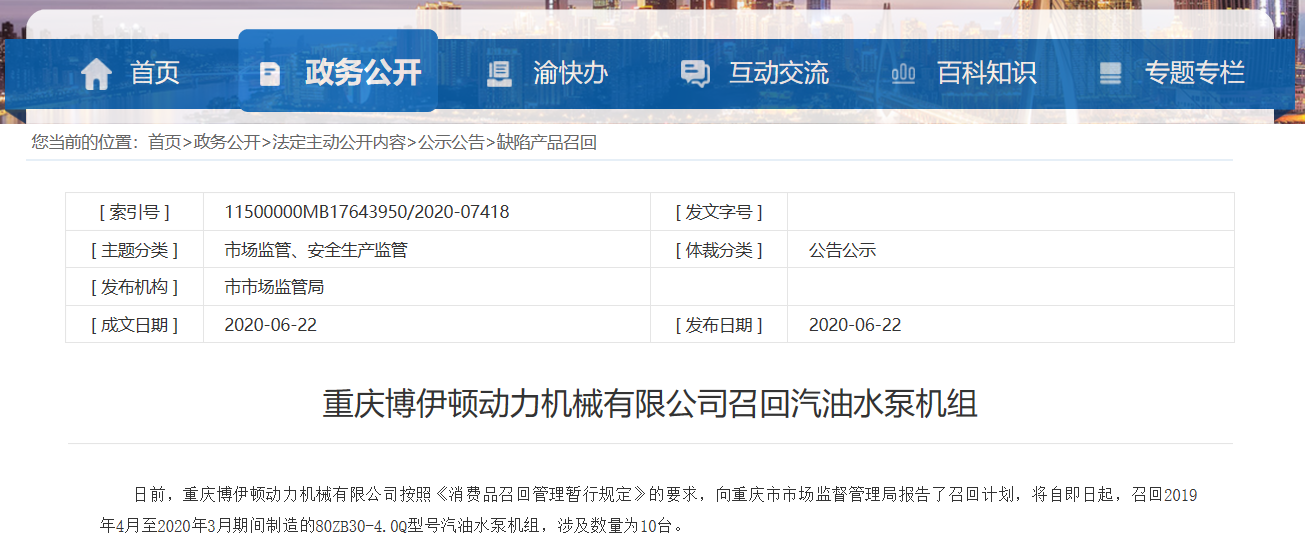Image resolution: width=1305 pixels, height=544 pixels.
Task: Open the 百科知识 tab
Action: (x=987, y=73)
